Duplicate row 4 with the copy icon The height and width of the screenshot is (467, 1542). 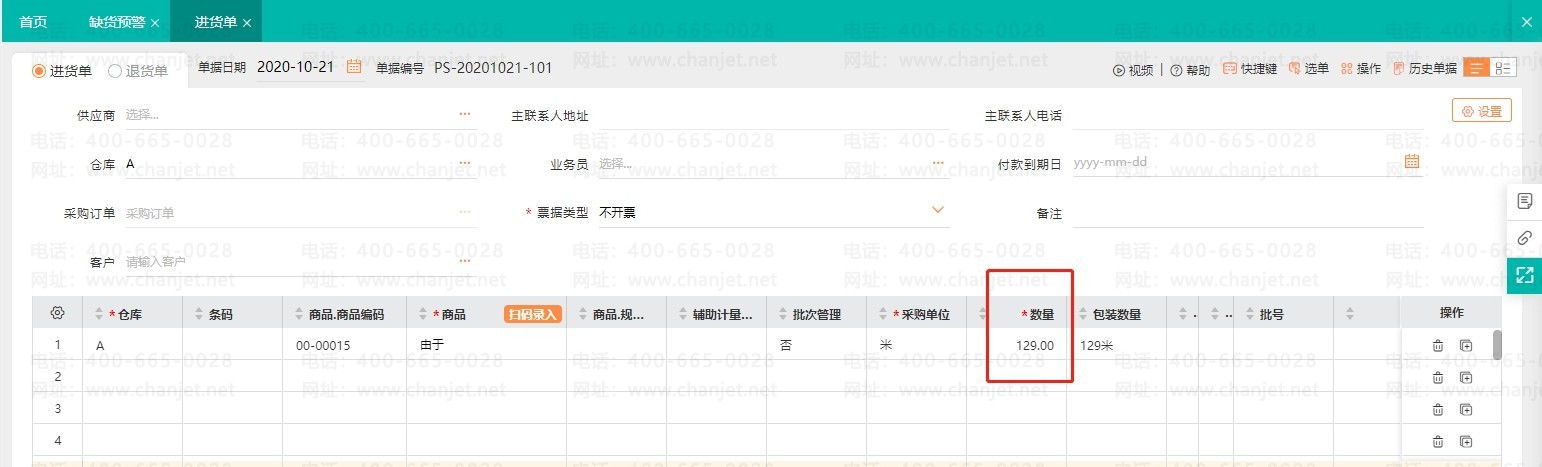1466,441
